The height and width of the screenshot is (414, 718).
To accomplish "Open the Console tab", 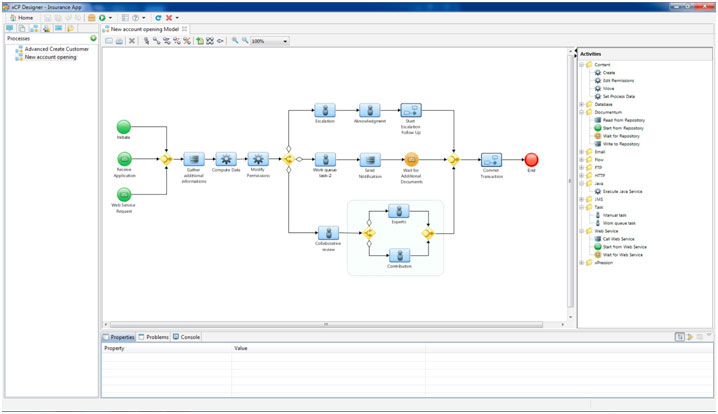I will pyautogui.click(x=187, y=337).
